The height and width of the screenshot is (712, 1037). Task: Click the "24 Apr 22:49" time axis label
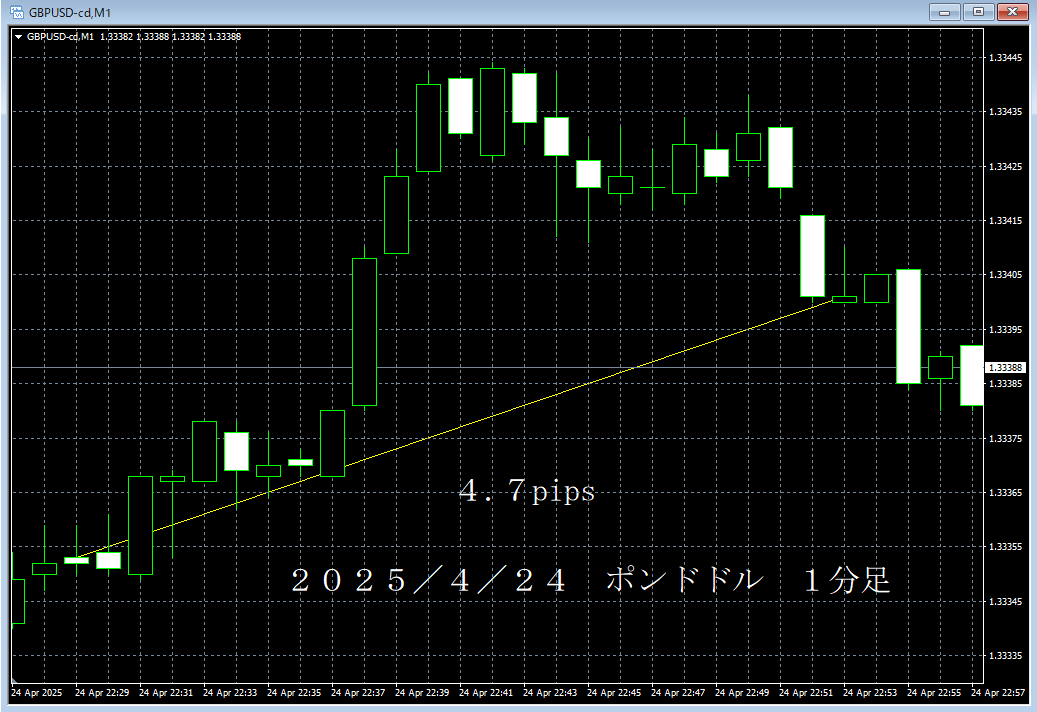click(742, 692)
